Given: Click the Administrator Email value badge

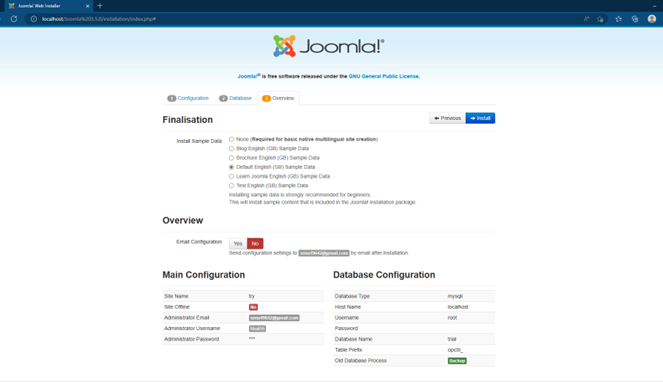Looking at the screenshot, I should 274,318.
